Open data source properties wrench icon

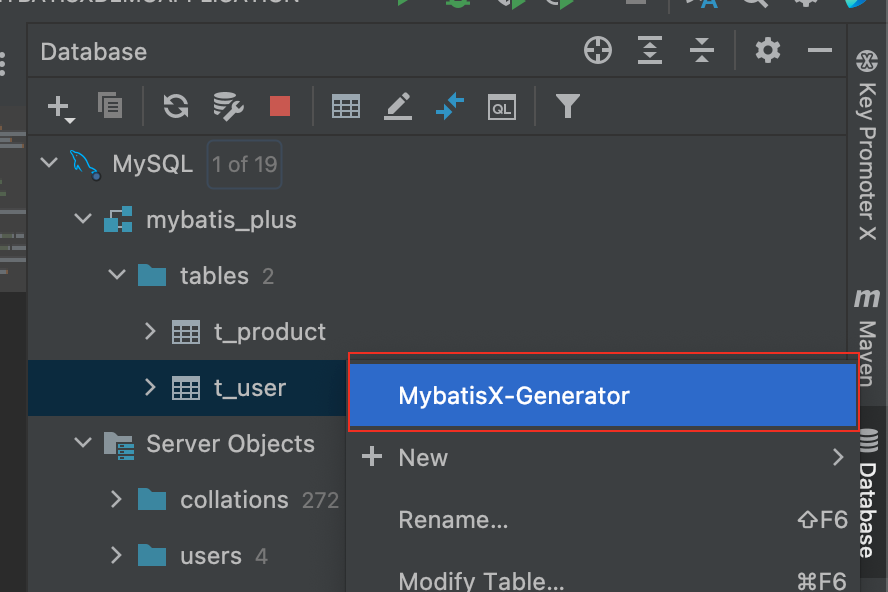[x=229, y=105]
